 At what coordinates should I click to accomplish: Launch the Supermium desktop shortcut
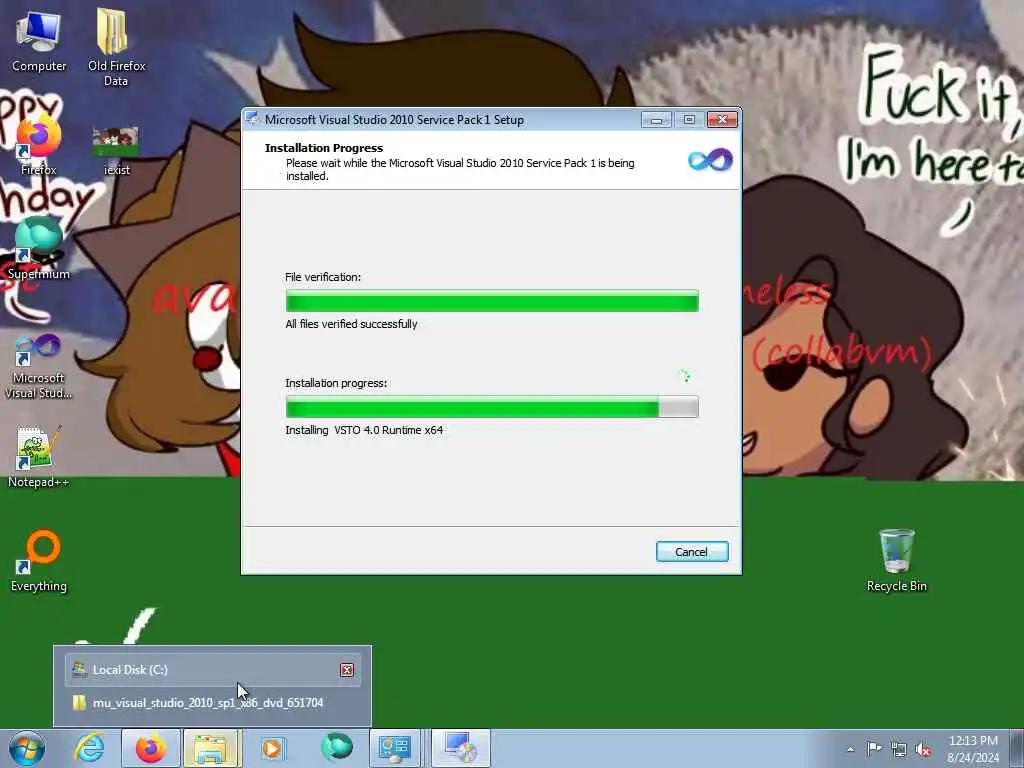click(39, 248)
